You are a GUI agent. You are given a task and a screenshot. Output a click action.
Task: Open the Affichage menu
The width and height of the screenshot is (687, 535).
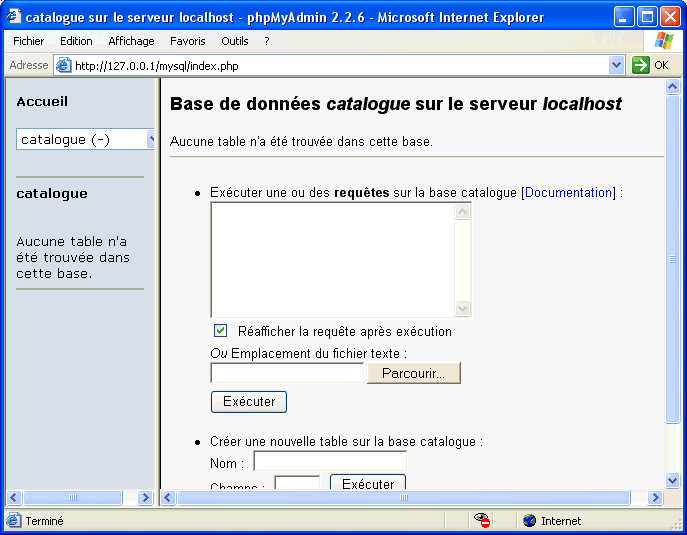[x=131, y=41]
